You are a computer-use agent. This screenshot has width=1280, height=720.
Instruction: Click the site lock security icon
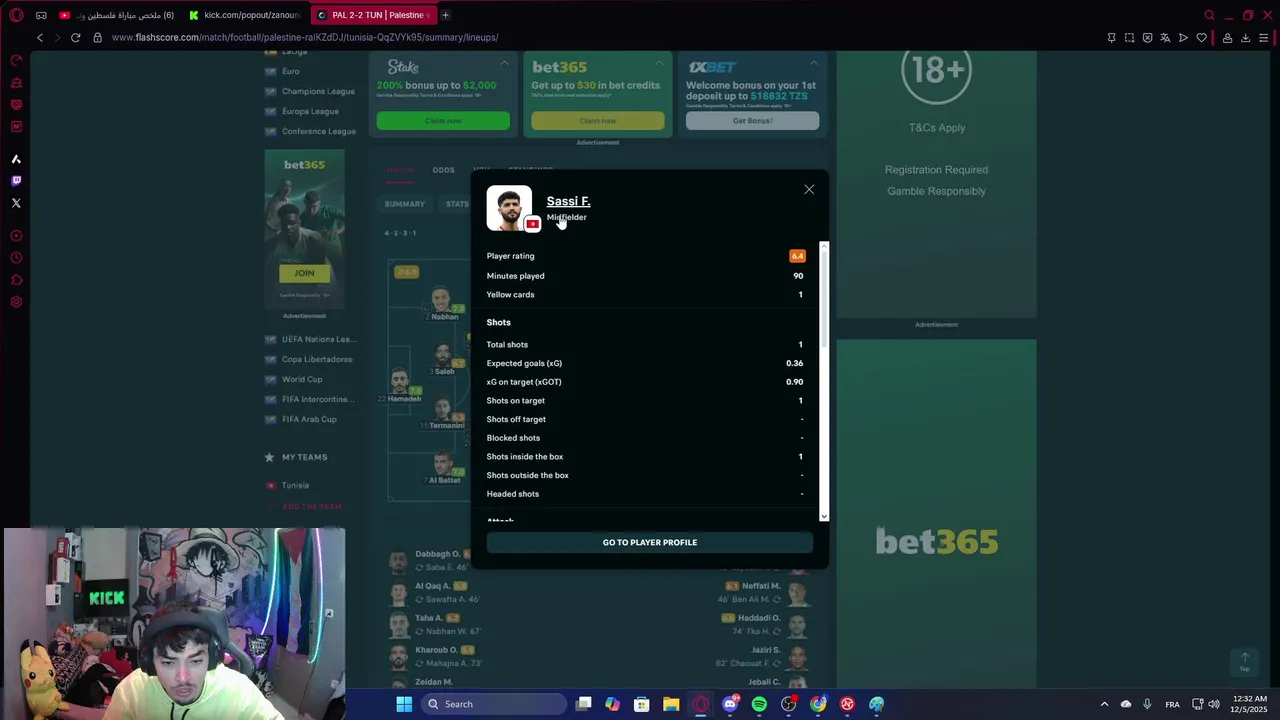[x=97, y=37]
